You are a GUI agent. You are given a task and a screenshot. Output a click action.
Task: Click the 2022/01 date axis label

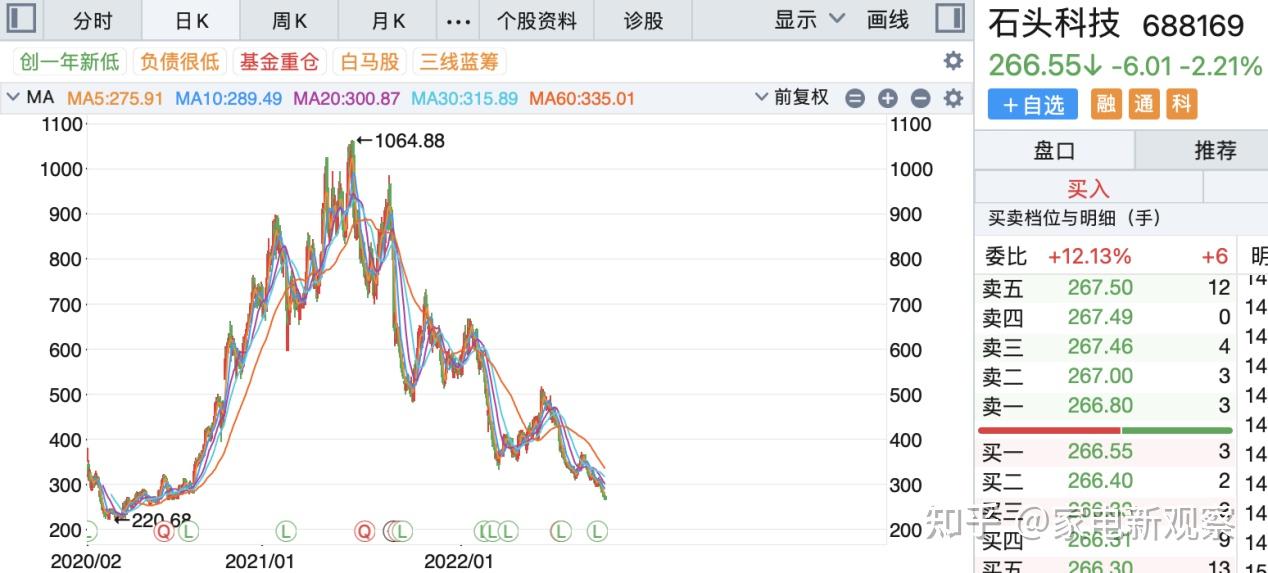(459, 561)
